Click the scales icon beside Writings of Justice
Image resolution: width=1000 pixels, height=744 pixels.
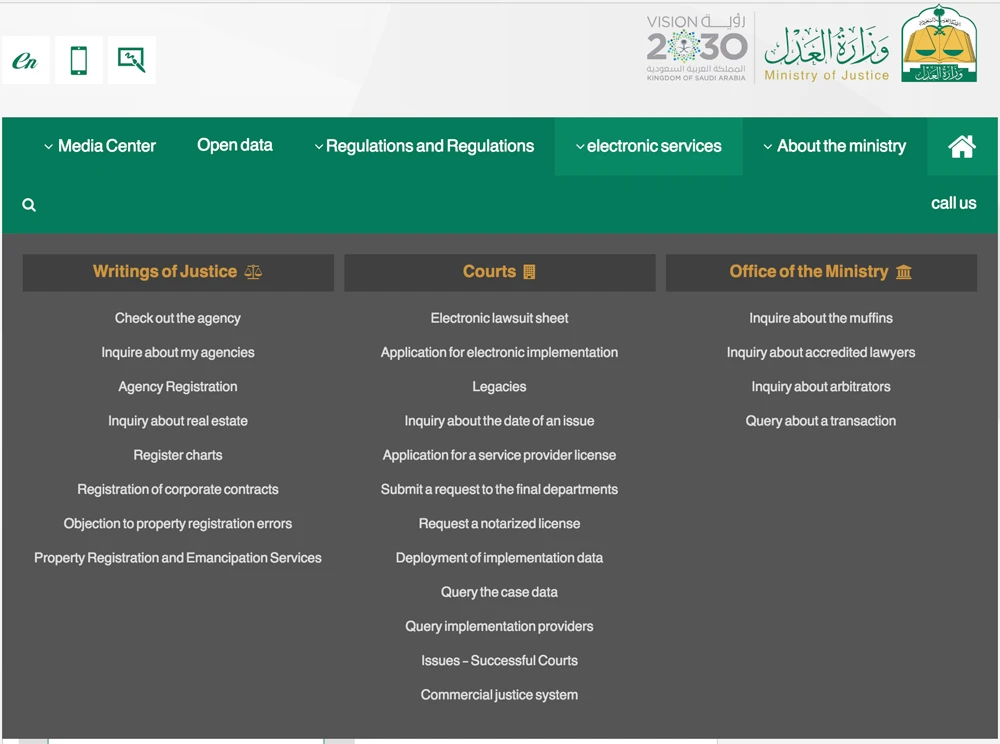click(x=253, y=272)
